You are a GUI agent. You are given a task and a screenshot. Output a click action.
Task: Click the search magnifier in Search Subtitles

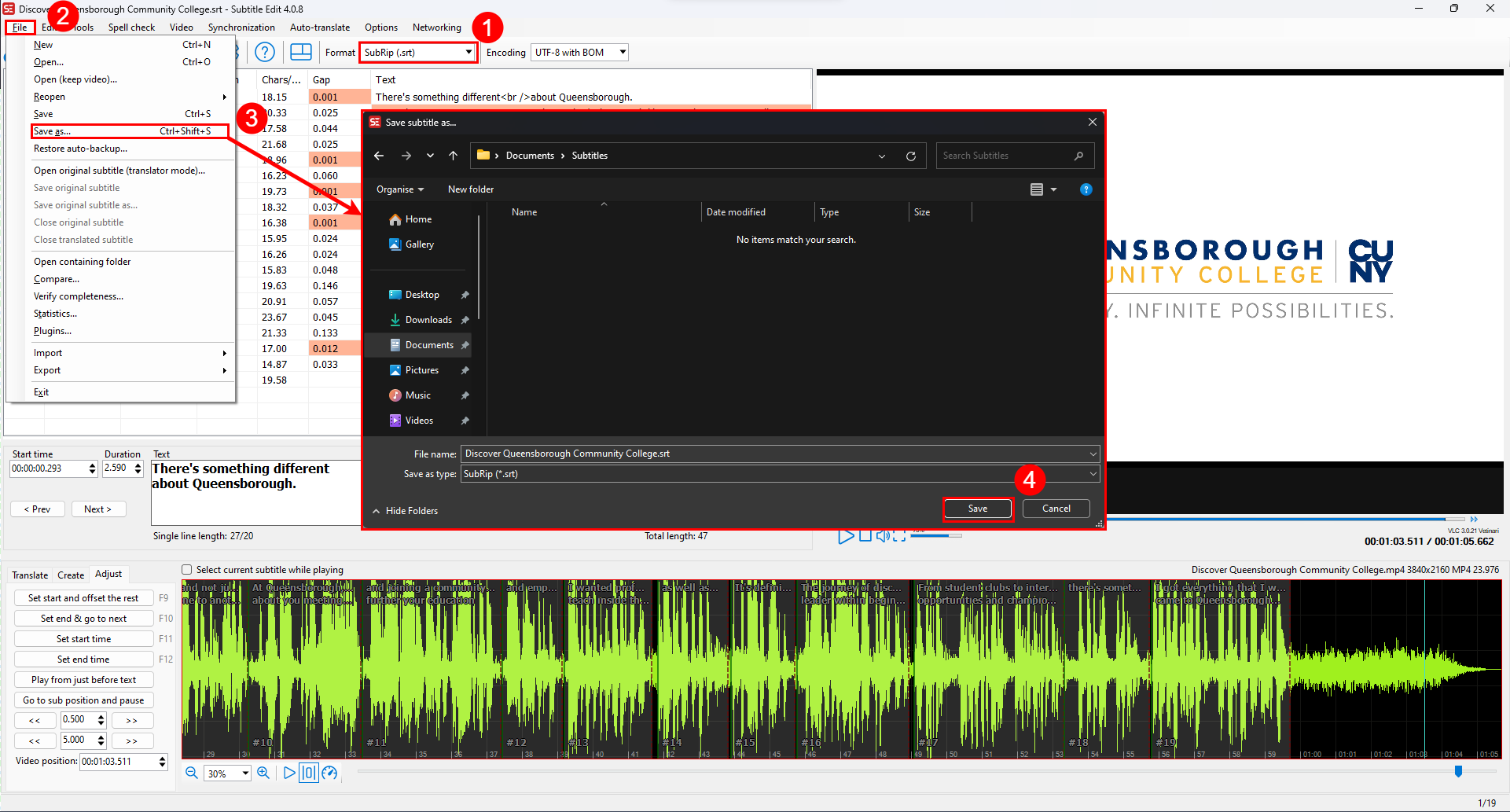pyautogui.click(x=1078, y=156)
